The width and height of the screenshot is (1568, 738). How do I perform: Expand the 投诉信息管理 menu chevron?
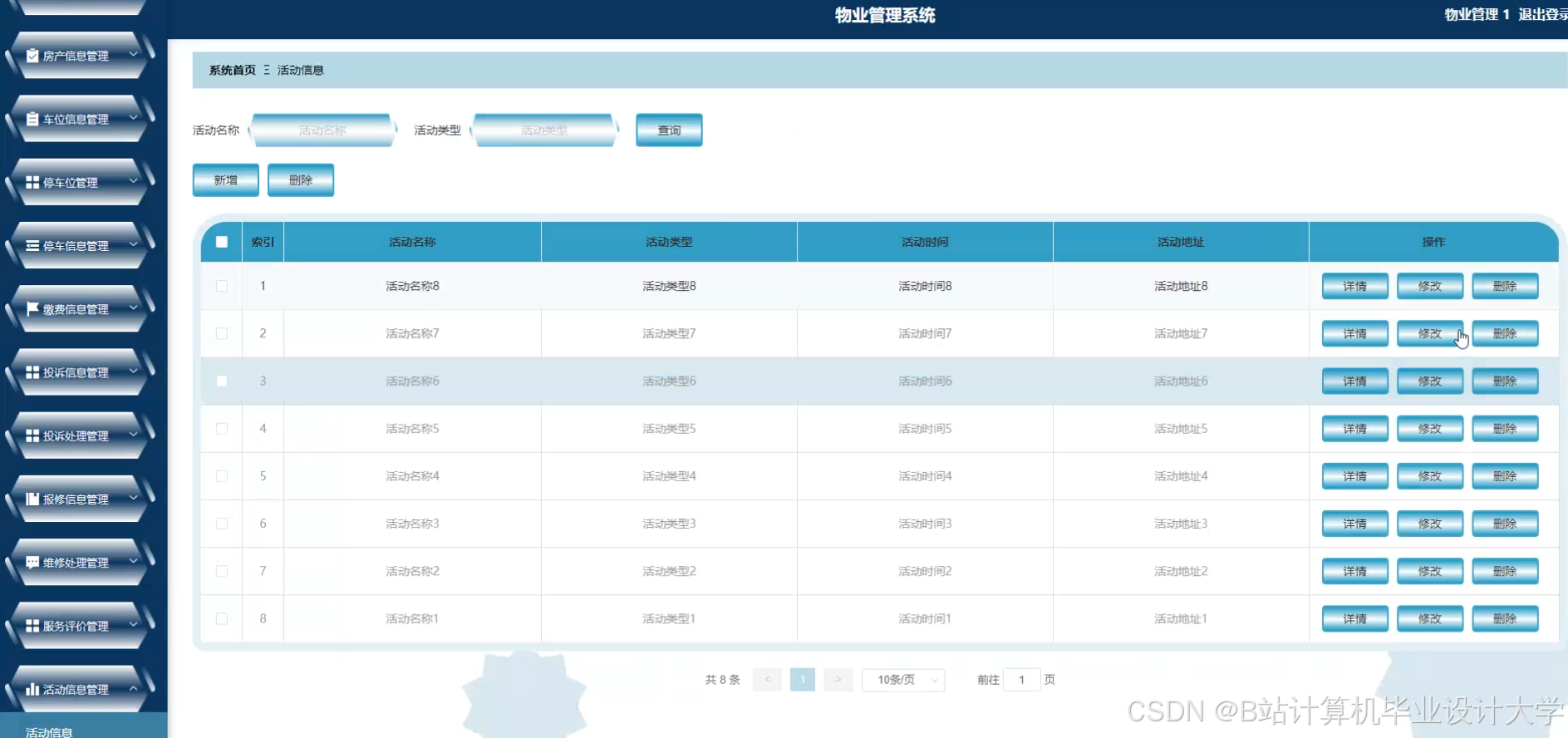[x=133, y=371]
